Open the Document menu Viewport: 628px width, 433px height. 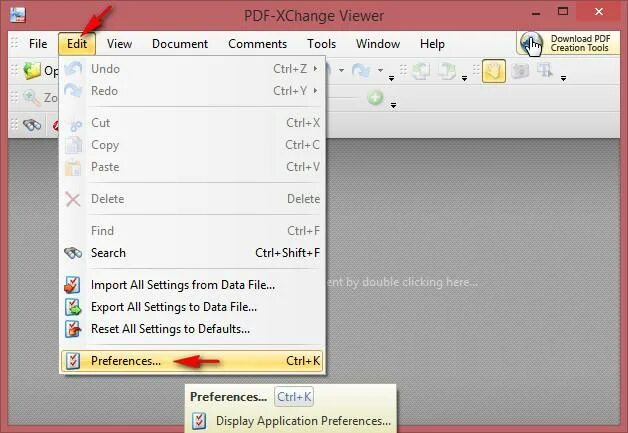click(x=180, y=44)
